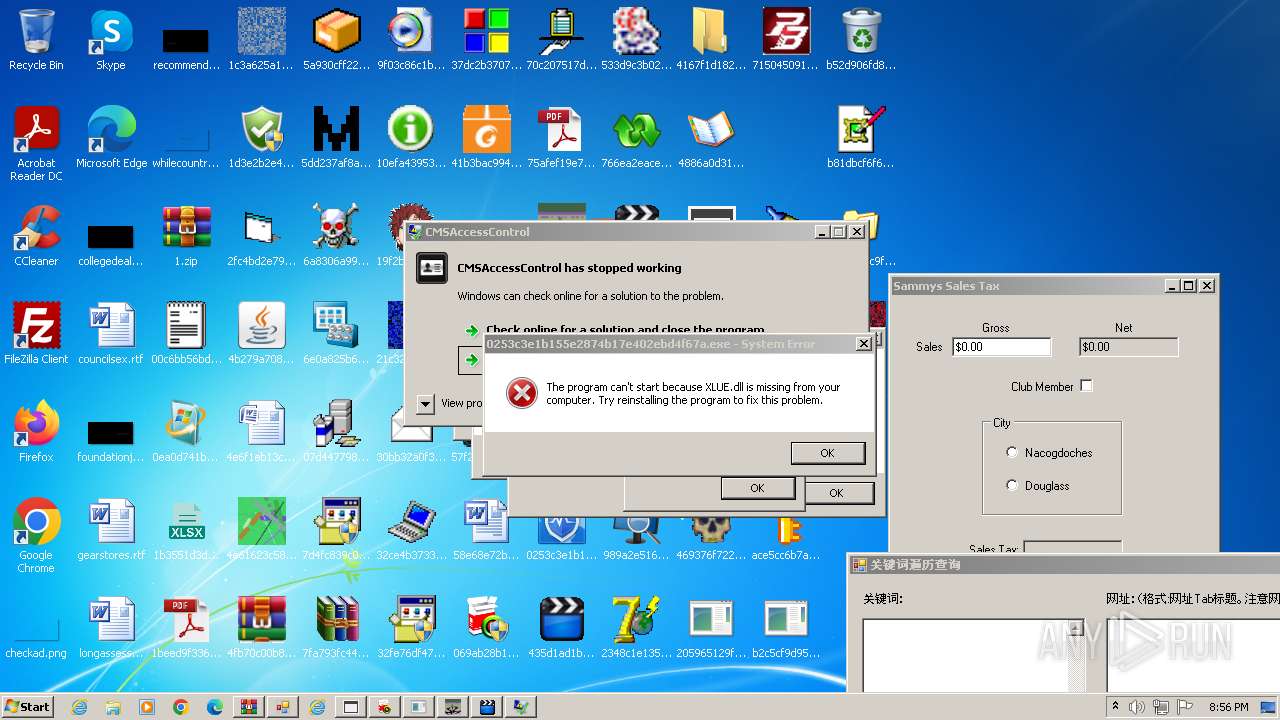Select the Douglass city radio button
This screenshot has height=720, width=1280.
[x=1012, y=486]
